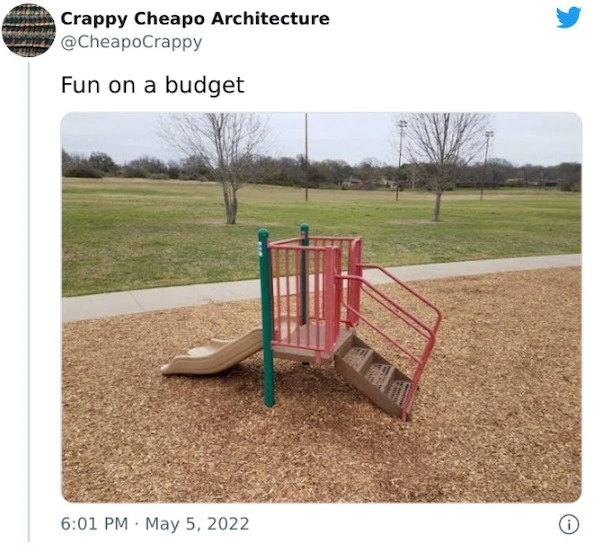Click the brown stairs in the photo
The image size is (600, 545).
click(372, 376)
